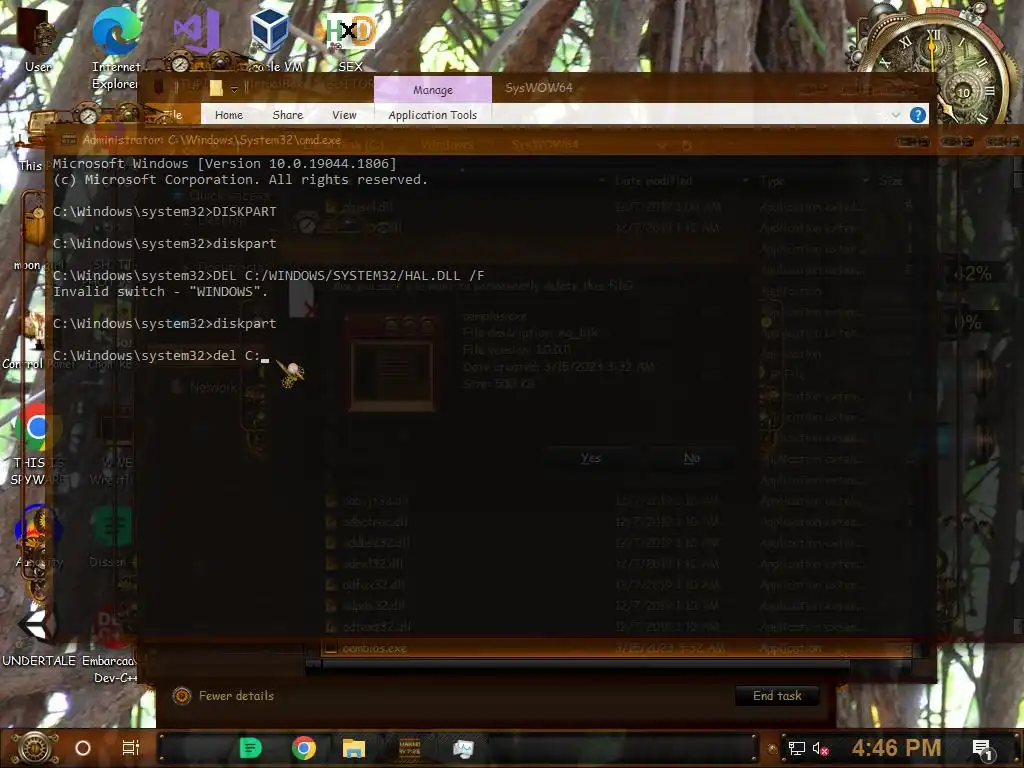Open the Application Tools ribbon tab
The image size is (1024, 768).
pos(432,115)
